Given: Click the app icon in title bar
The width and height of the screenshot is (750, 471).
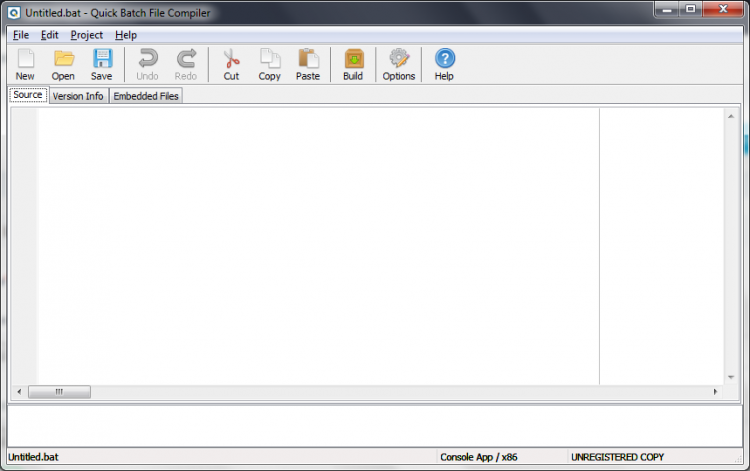Looking at the screenshot, I should coord(14,13).
